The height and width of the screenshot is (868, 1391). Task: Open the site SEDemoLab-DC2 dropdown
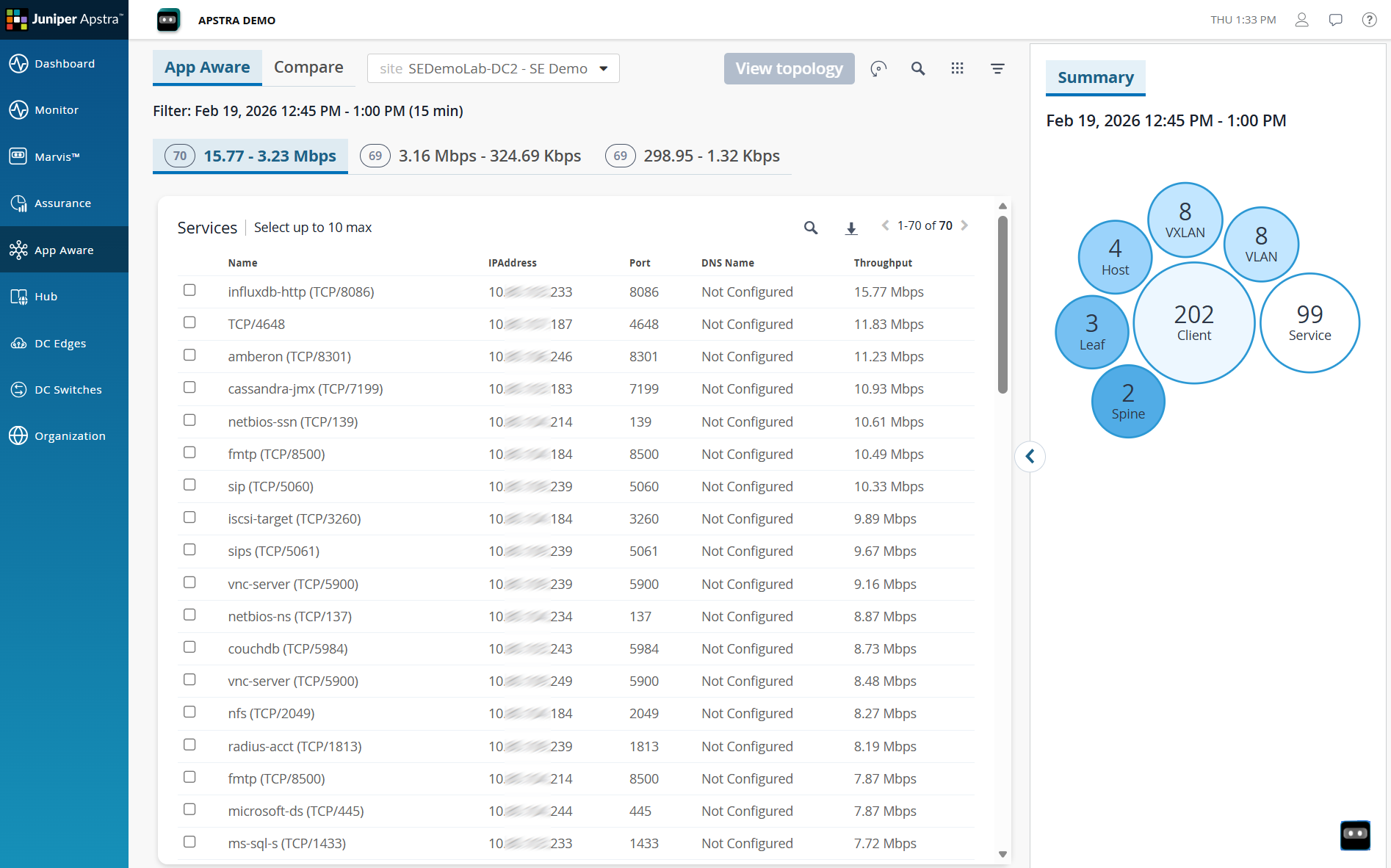[x=494, y=68]
